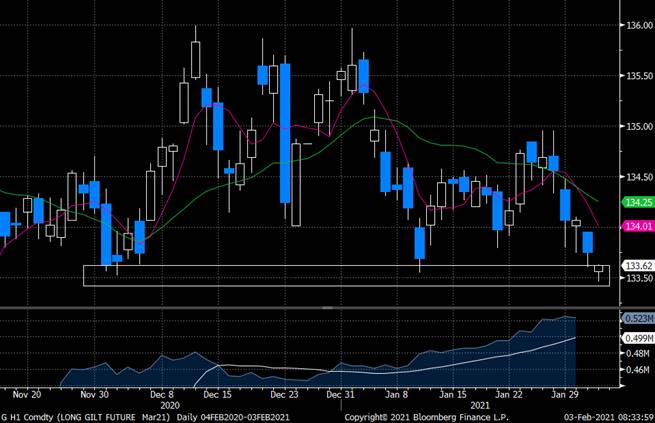655x423 pixels.
Task: Click the tall blue candle near Dec 23
Action: point(285,133)
